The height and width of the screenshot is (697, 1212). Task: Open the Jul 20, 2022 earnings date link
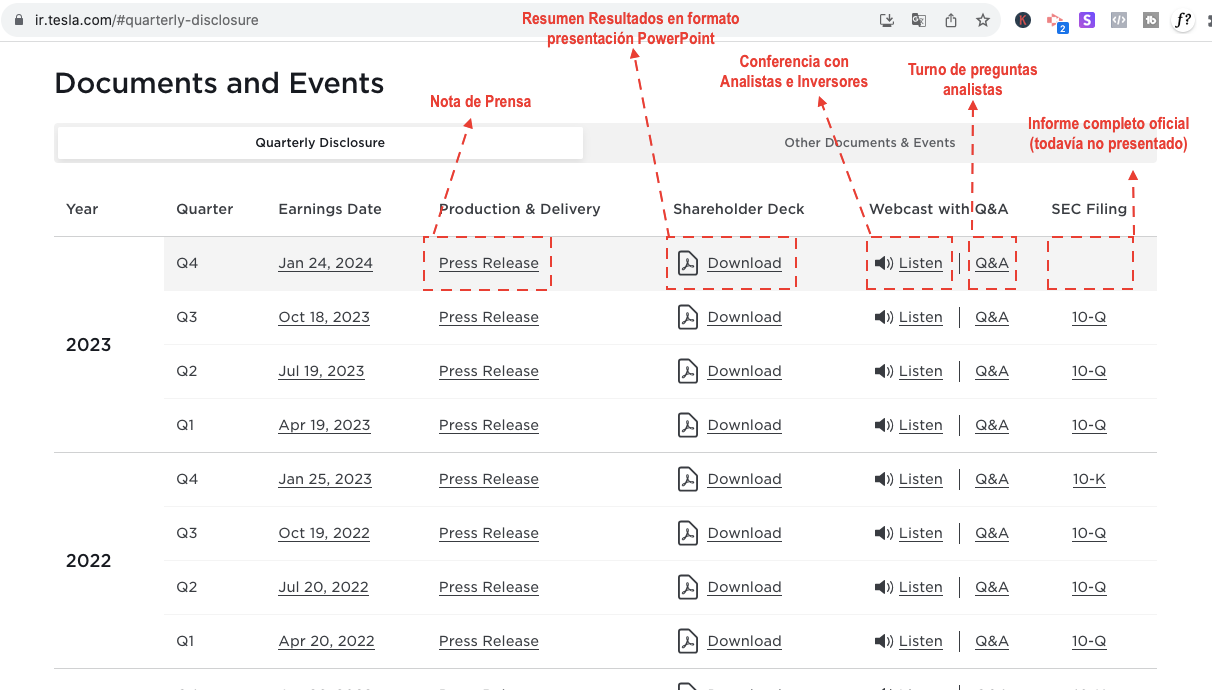coord(323,587)
